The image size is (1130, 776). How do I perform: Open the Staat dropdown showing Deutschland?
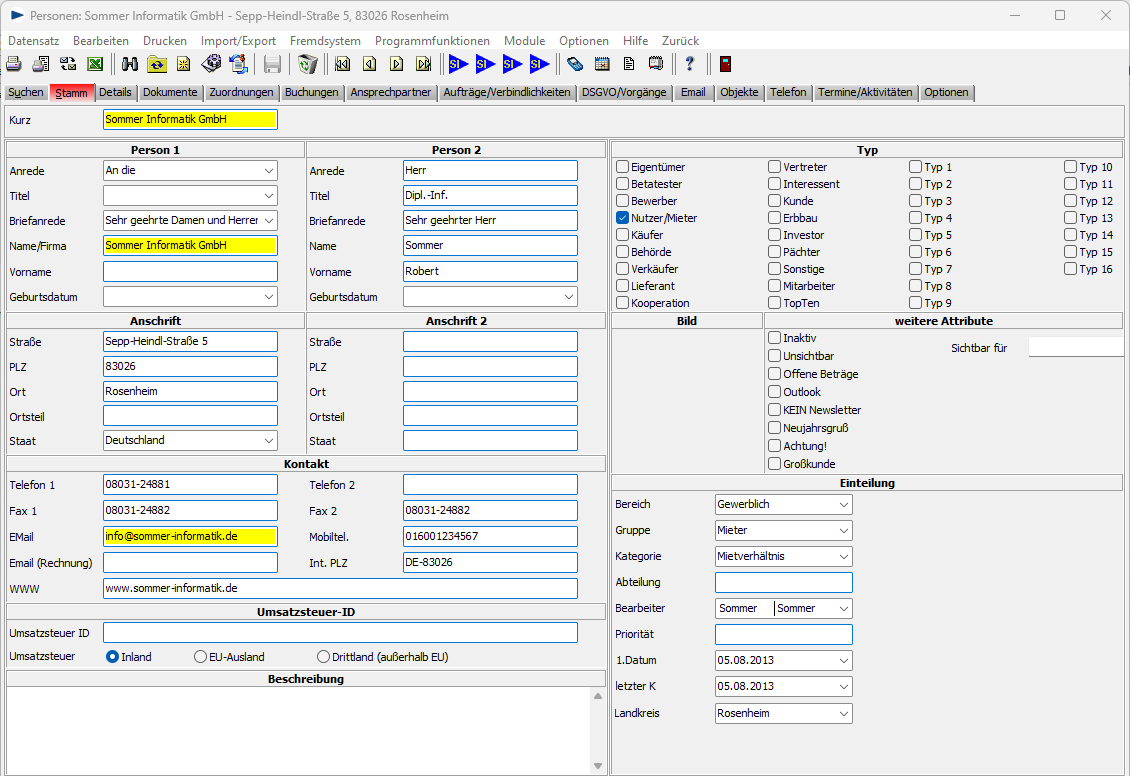tap(268, 441)
